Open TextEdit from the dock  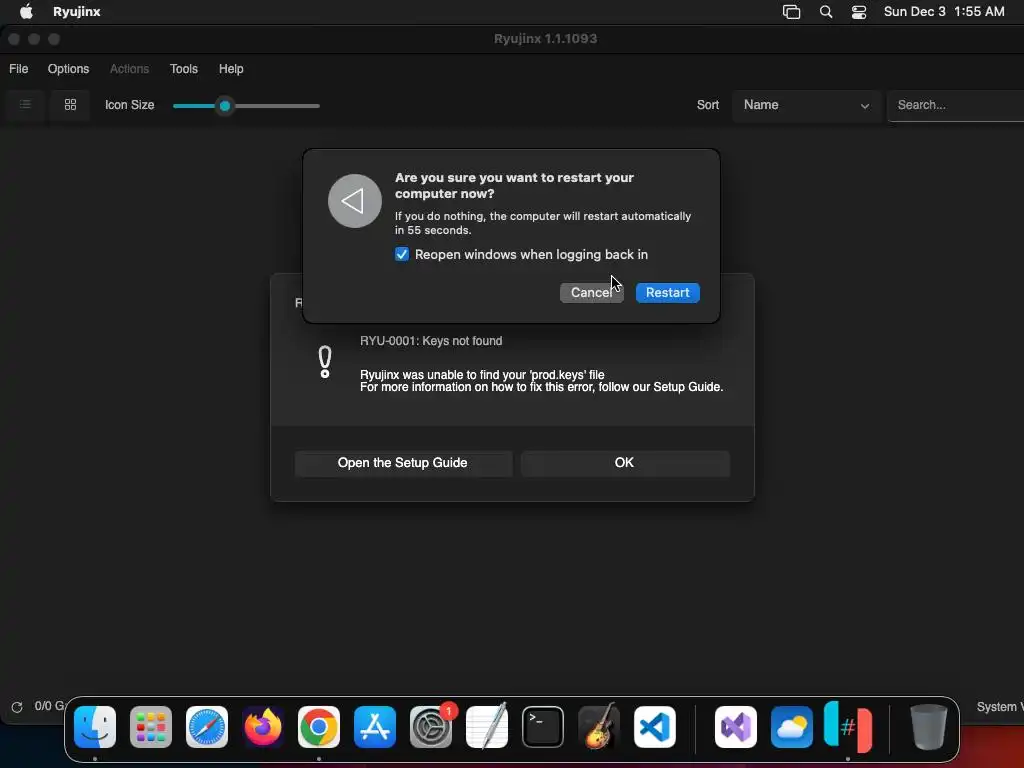click(487, 727)
